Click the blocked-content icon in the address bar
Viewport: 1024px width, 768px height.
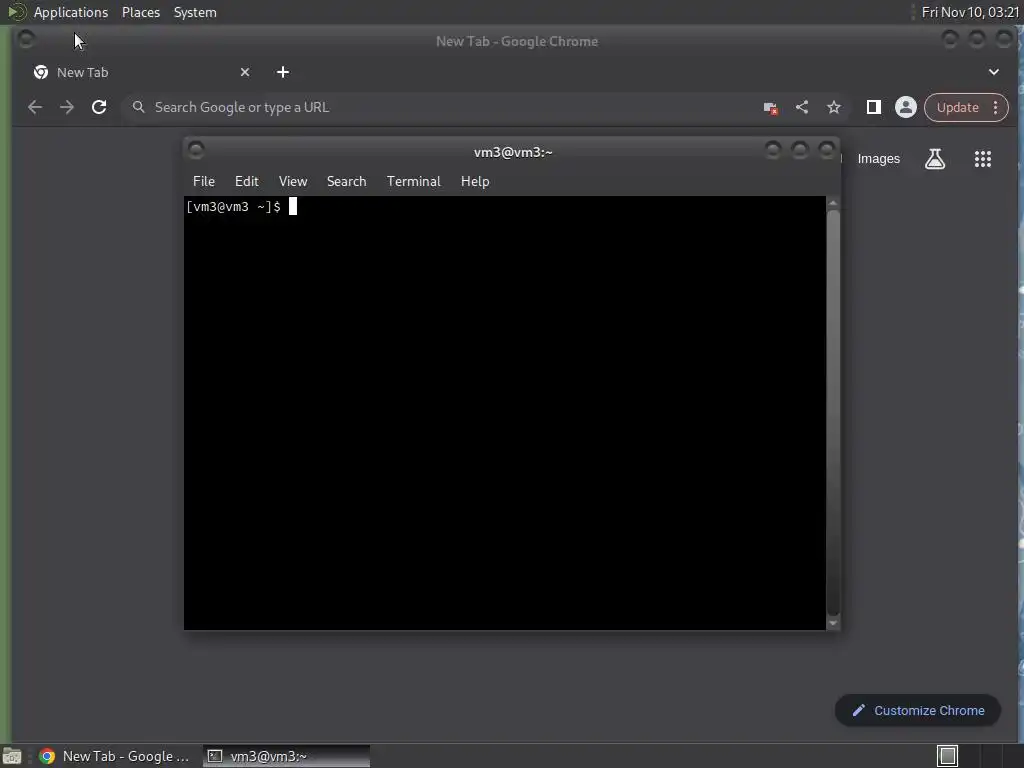[770, 108]
